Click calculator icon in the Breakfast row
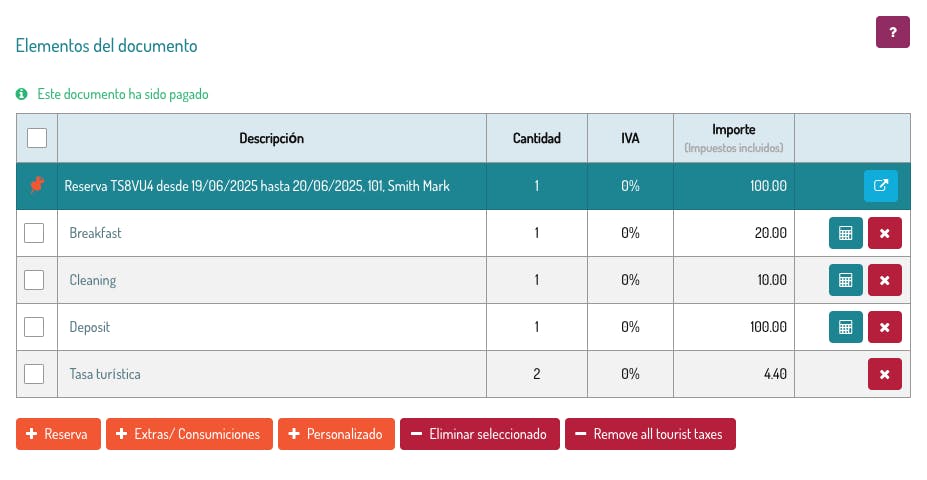 coord(845,233)
